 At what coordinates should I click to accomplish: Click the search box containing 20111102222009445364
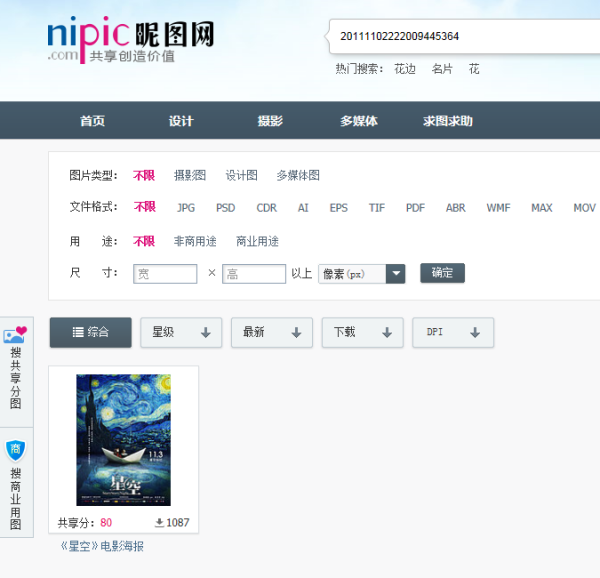(x=465, y=36)
